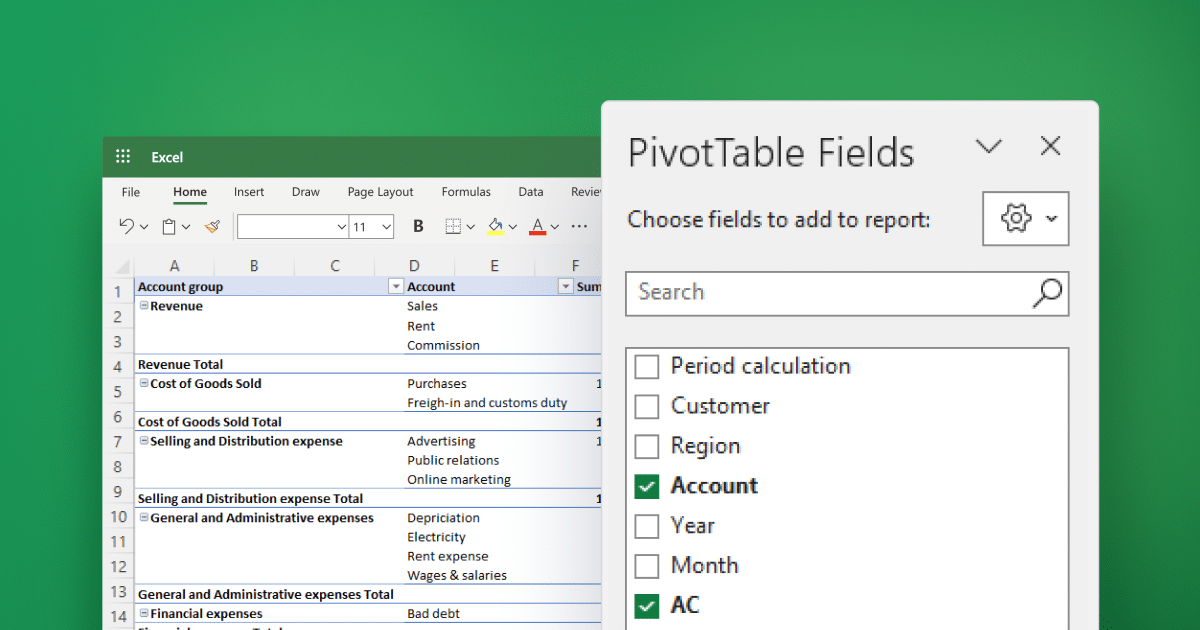Apply fill color with the paint bucket icon

tap(493, 224)
